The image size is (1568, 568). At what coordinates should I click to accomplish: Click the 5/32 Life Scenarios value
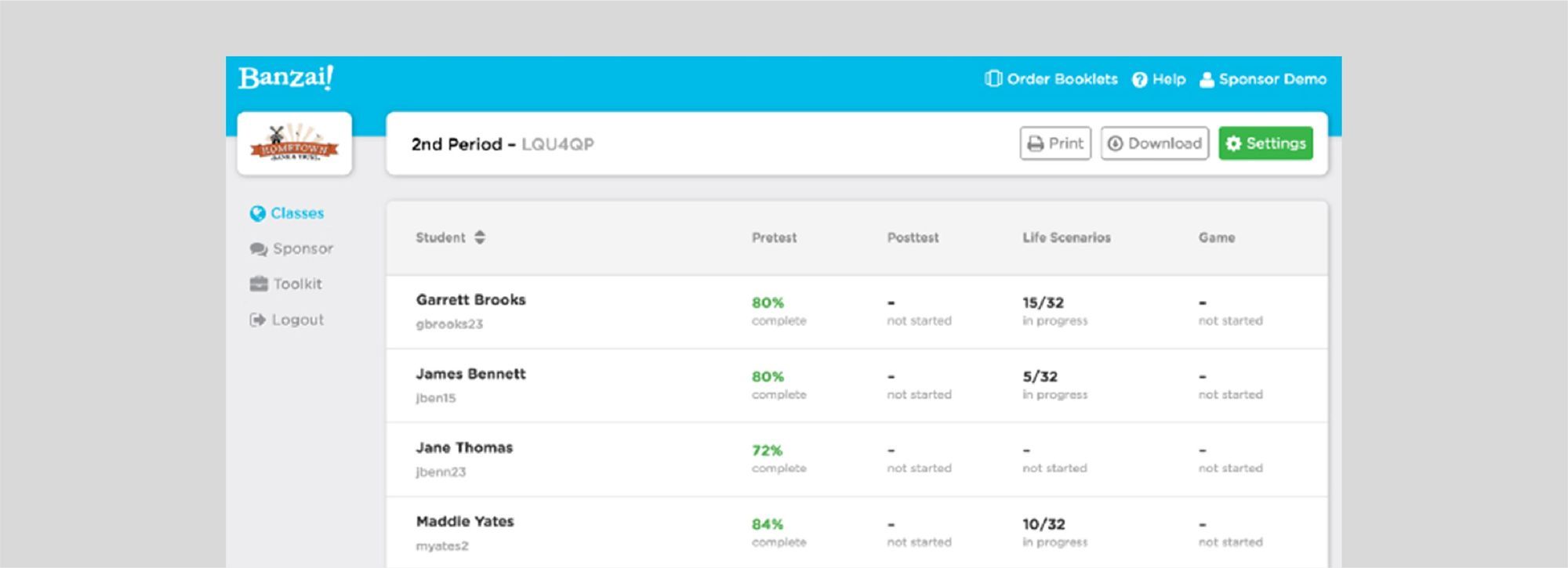tap(1040, 376)
